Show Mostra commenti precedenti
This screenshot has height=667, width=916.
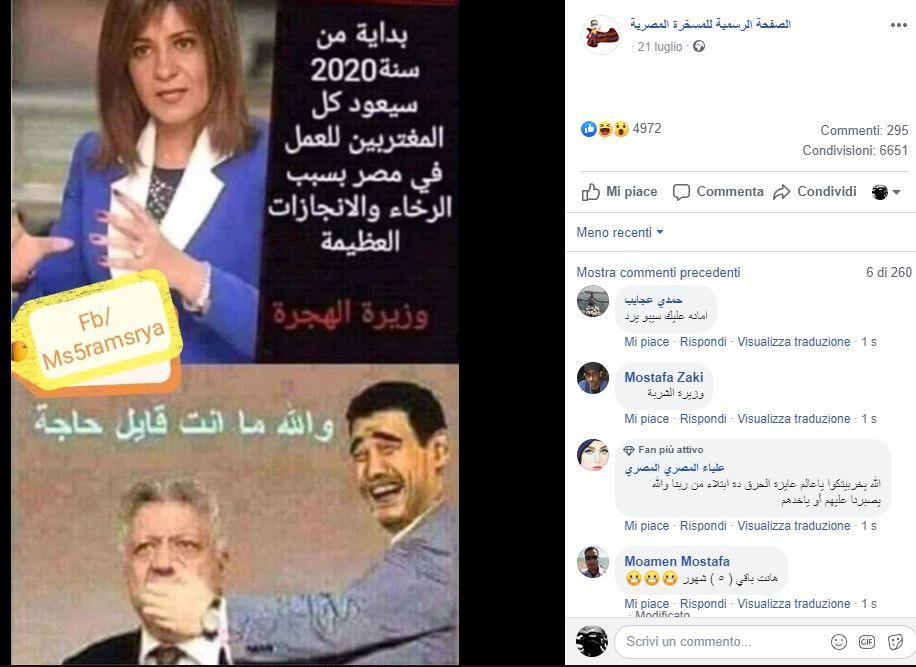point(658,272)
